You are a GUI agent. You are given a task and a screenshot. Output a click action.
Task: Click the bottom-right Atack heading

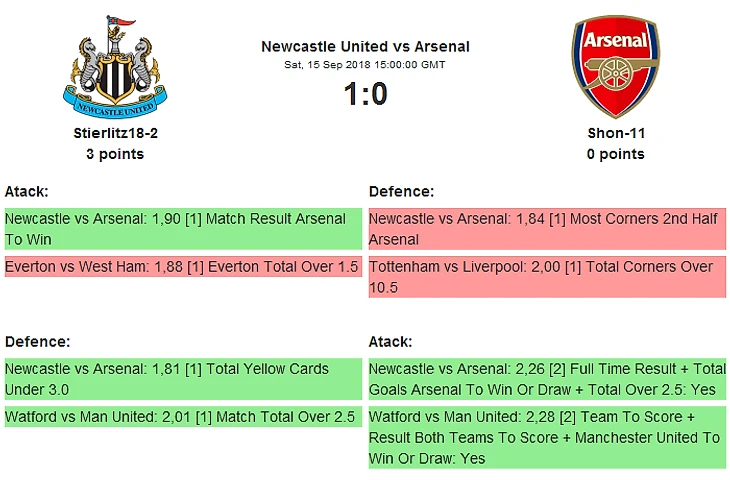(390, 341)
